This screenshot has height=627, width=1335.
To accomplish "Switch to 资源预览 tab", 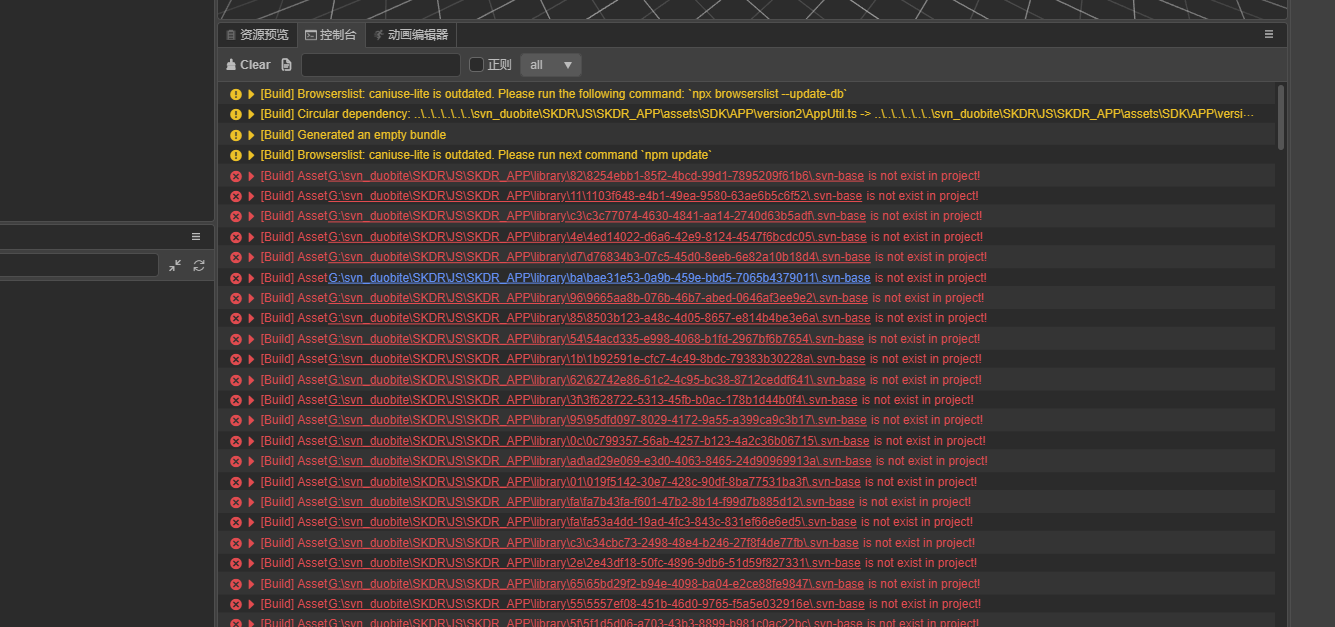I will point(257,34).
